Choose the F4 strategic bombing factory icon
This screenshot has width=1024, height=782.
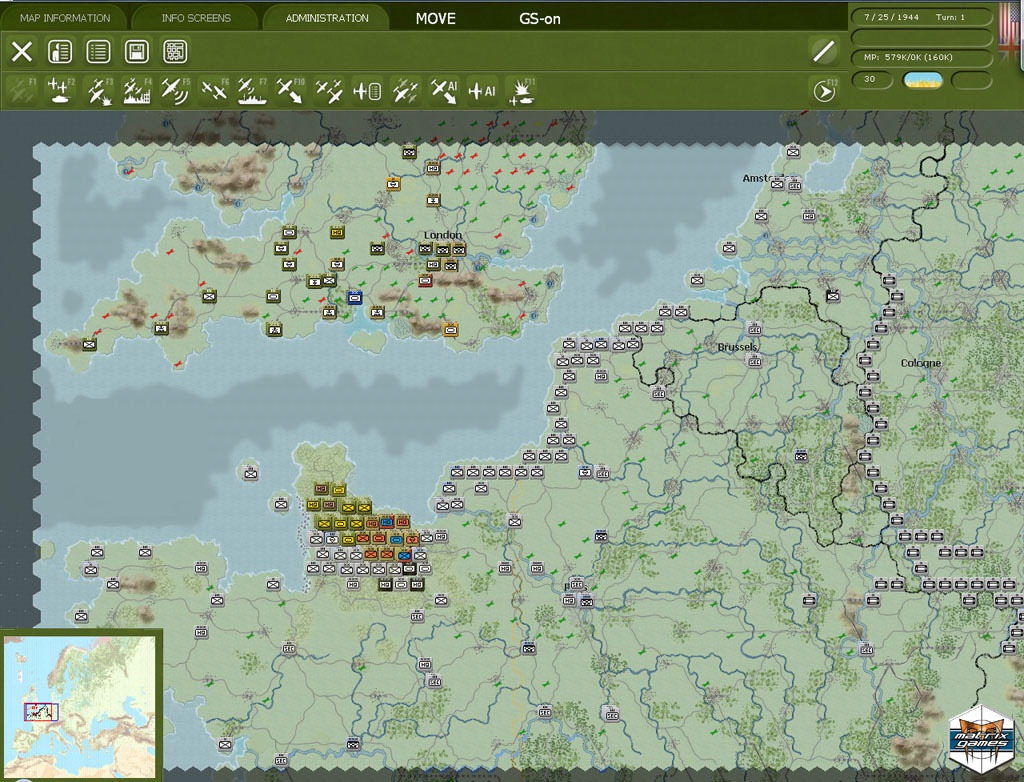pyautogui.click(x=137, y=91)
